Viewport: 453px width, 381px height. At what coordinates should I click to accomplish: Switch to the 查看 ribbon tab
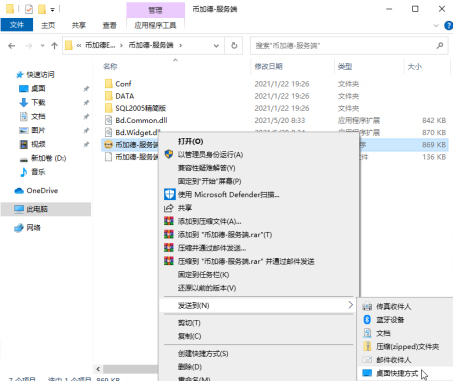(x=109, y=25)
